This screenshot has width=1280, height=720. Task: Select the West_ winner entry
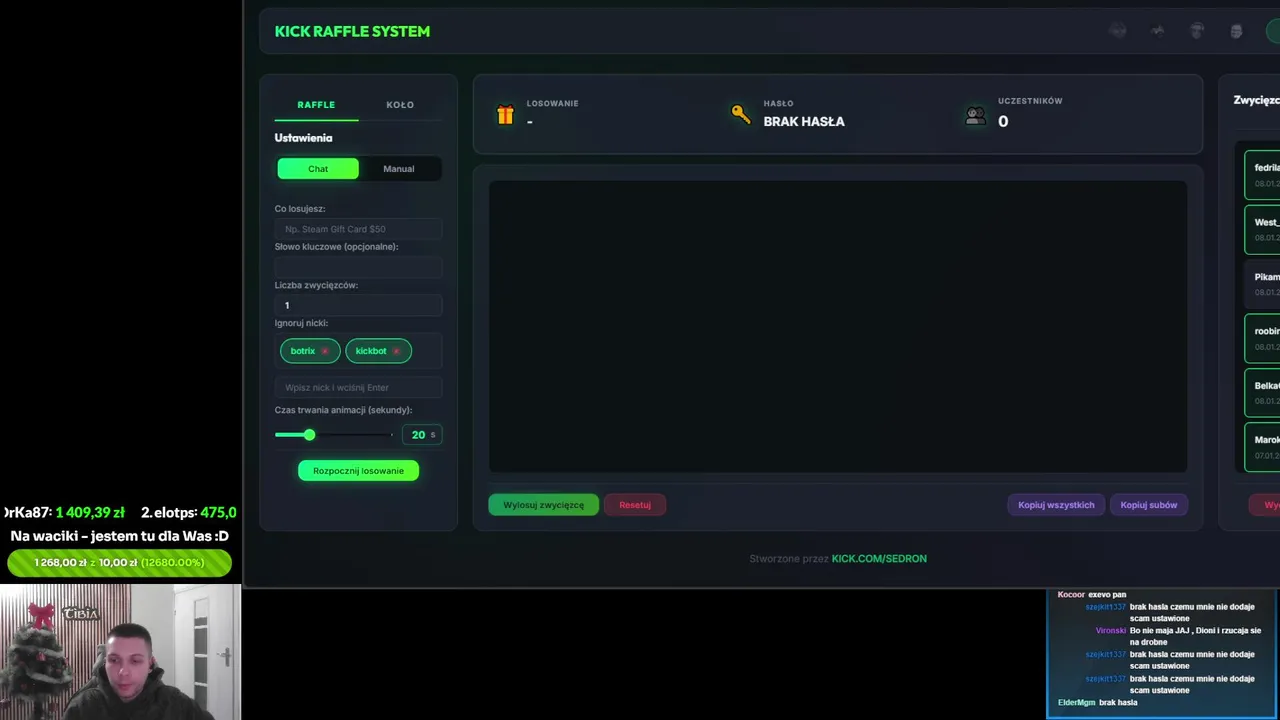[x=1262, y=229]
